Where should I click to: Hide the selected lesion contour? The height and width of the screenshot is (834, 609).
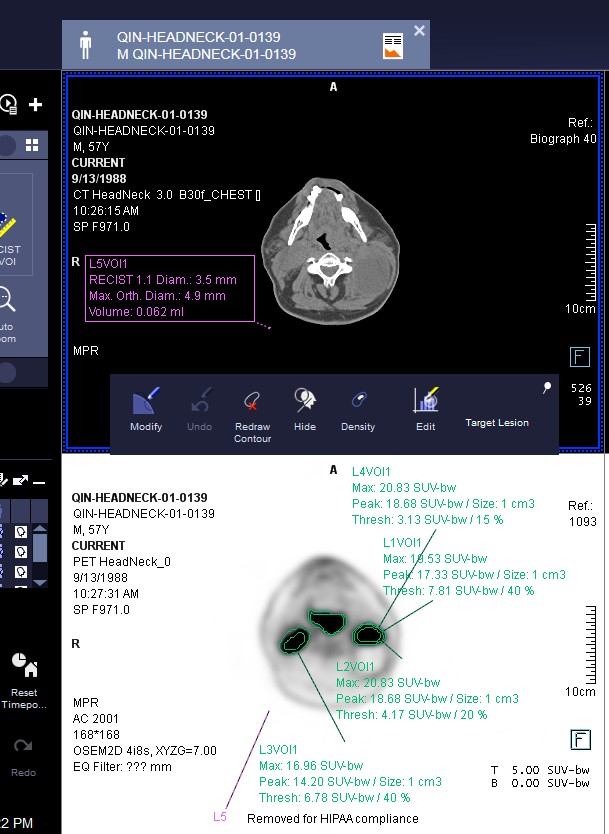pos(305,410)
